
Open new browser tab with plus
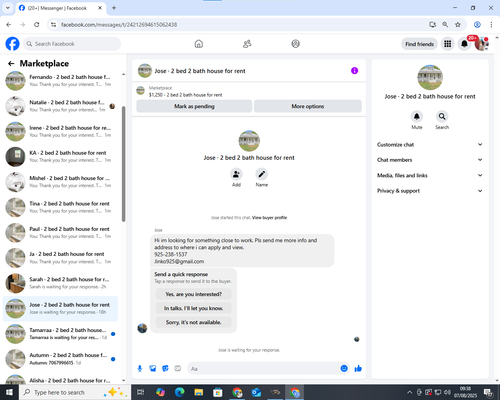pos(114,8)
